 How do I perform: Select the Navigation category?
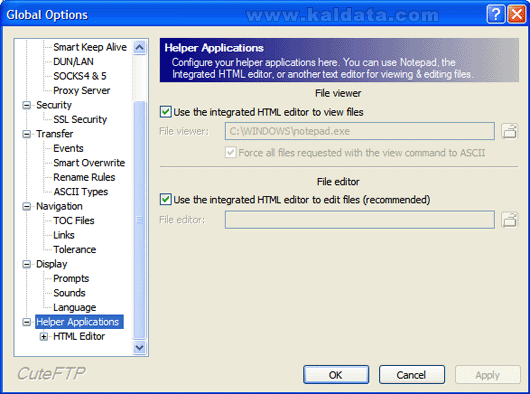(59, 206)
